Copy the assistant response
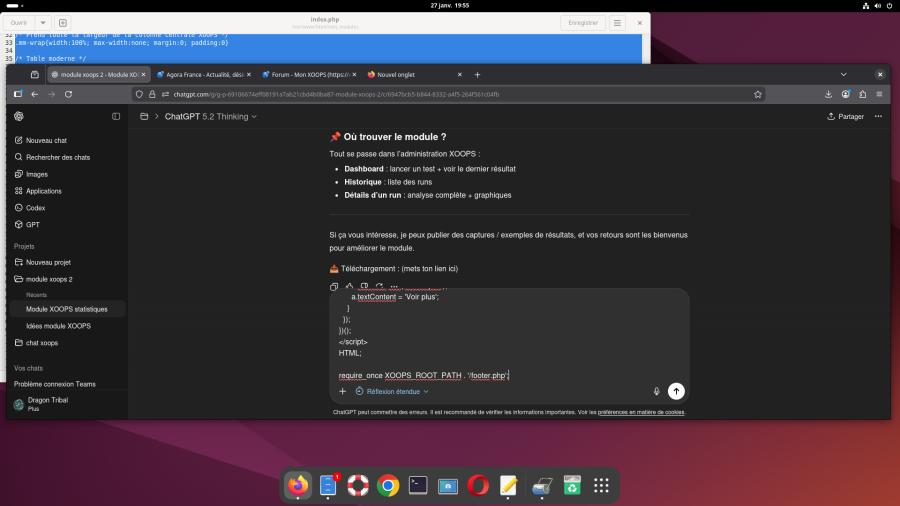The height and width of the screenshot is (506, 900). coord(334,286)
